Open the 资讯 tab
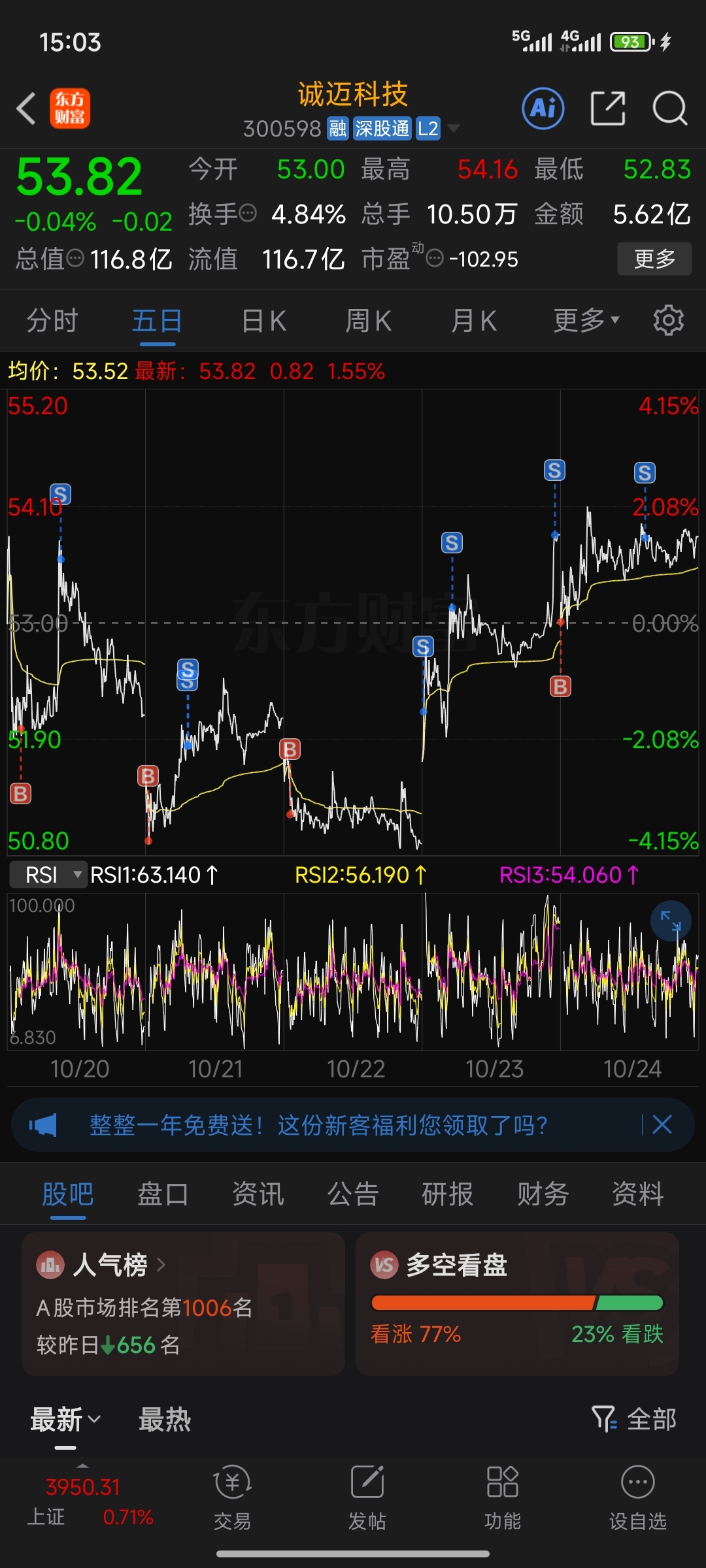Screen dimensions: 706x1568 (258, 1194)
